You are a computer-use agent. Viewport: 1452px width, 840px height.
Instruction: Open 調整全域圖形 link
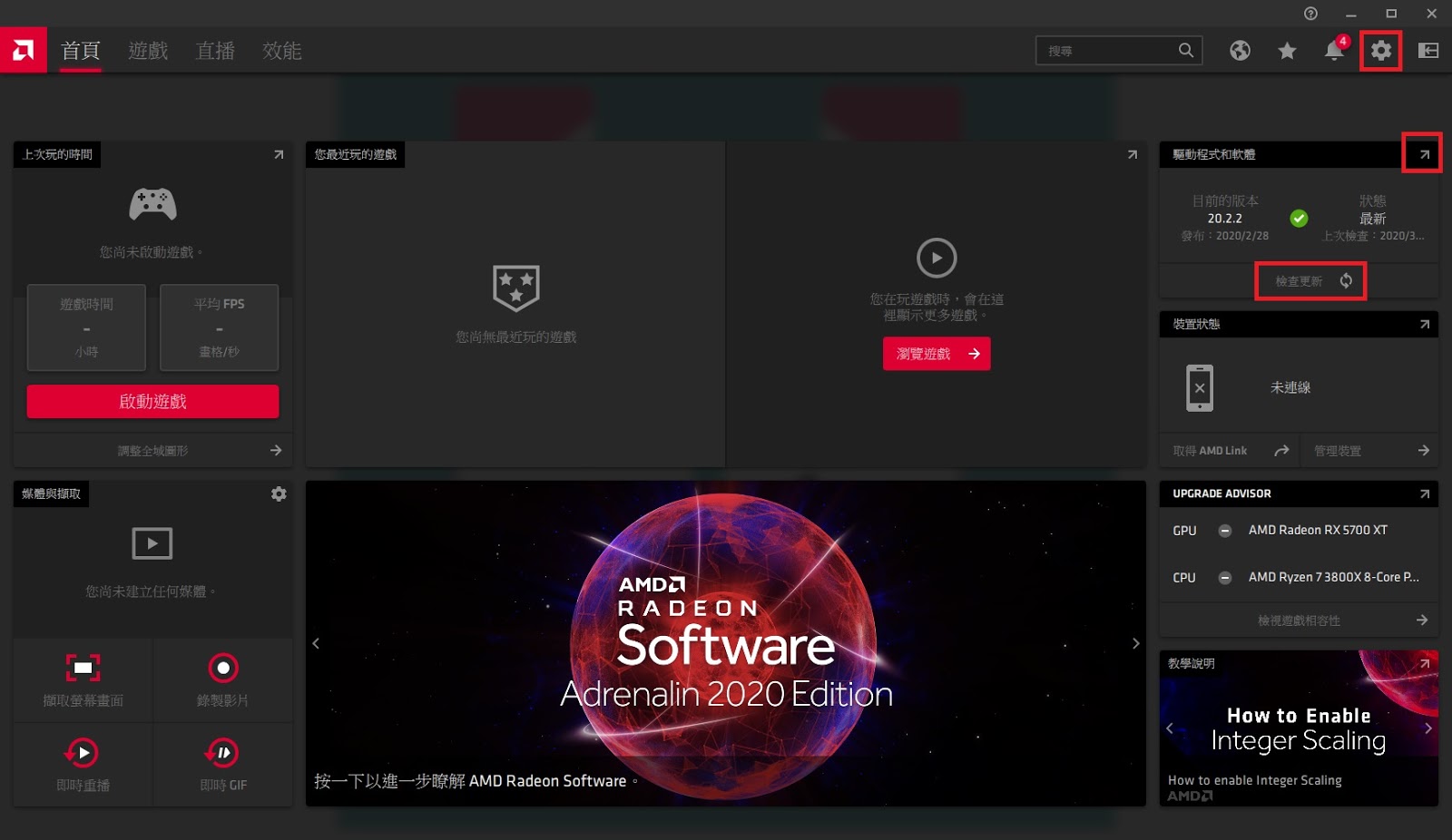152,450
